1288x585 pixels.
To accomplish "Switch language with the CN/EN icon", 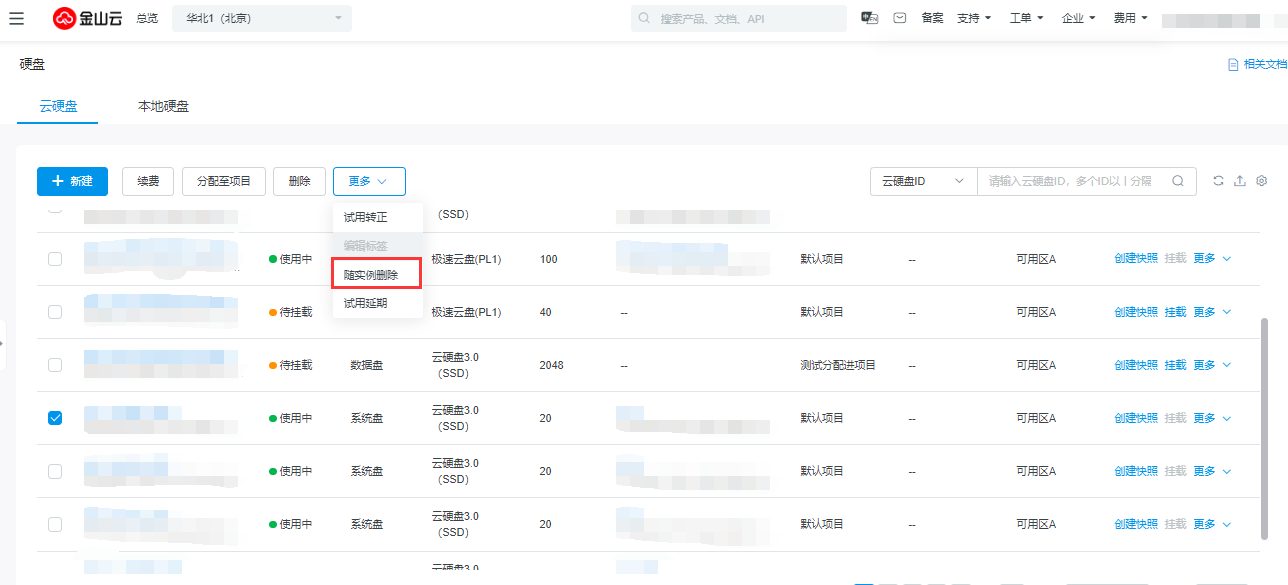I will pos(869,18).
